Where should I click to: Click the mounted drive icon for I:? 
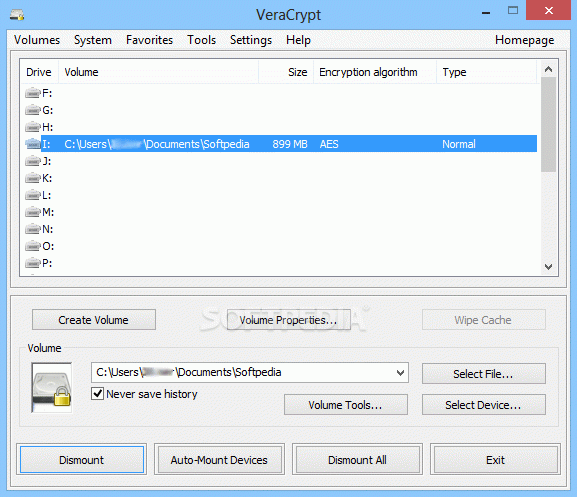point(32,144)
